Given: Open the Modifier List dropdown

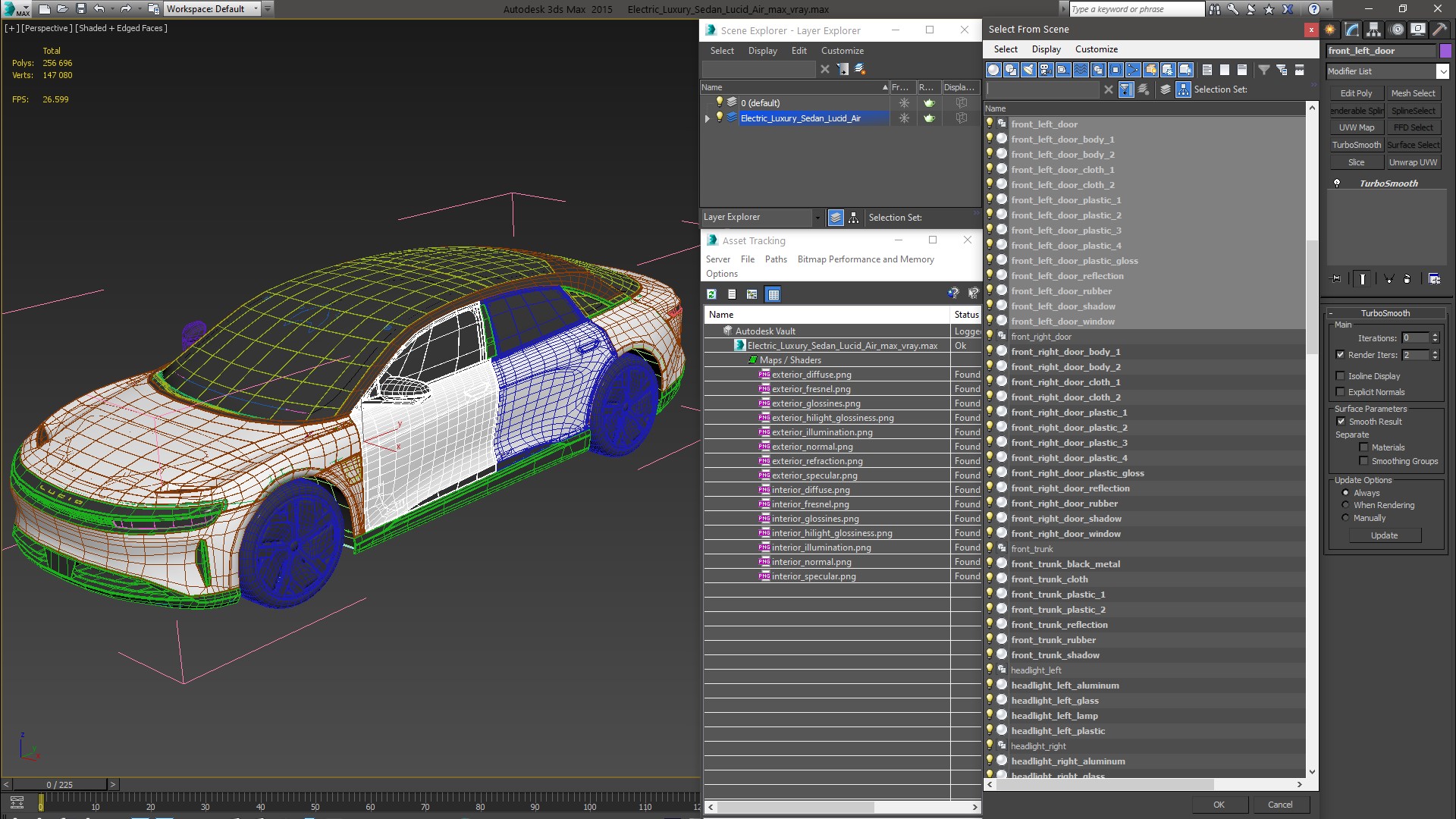Looking at the screenshot, I should [1442, 71].
